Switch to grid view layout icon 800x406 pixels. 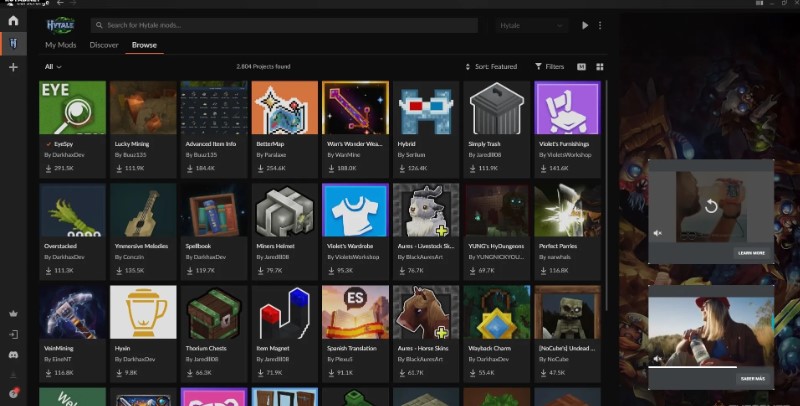600,67
